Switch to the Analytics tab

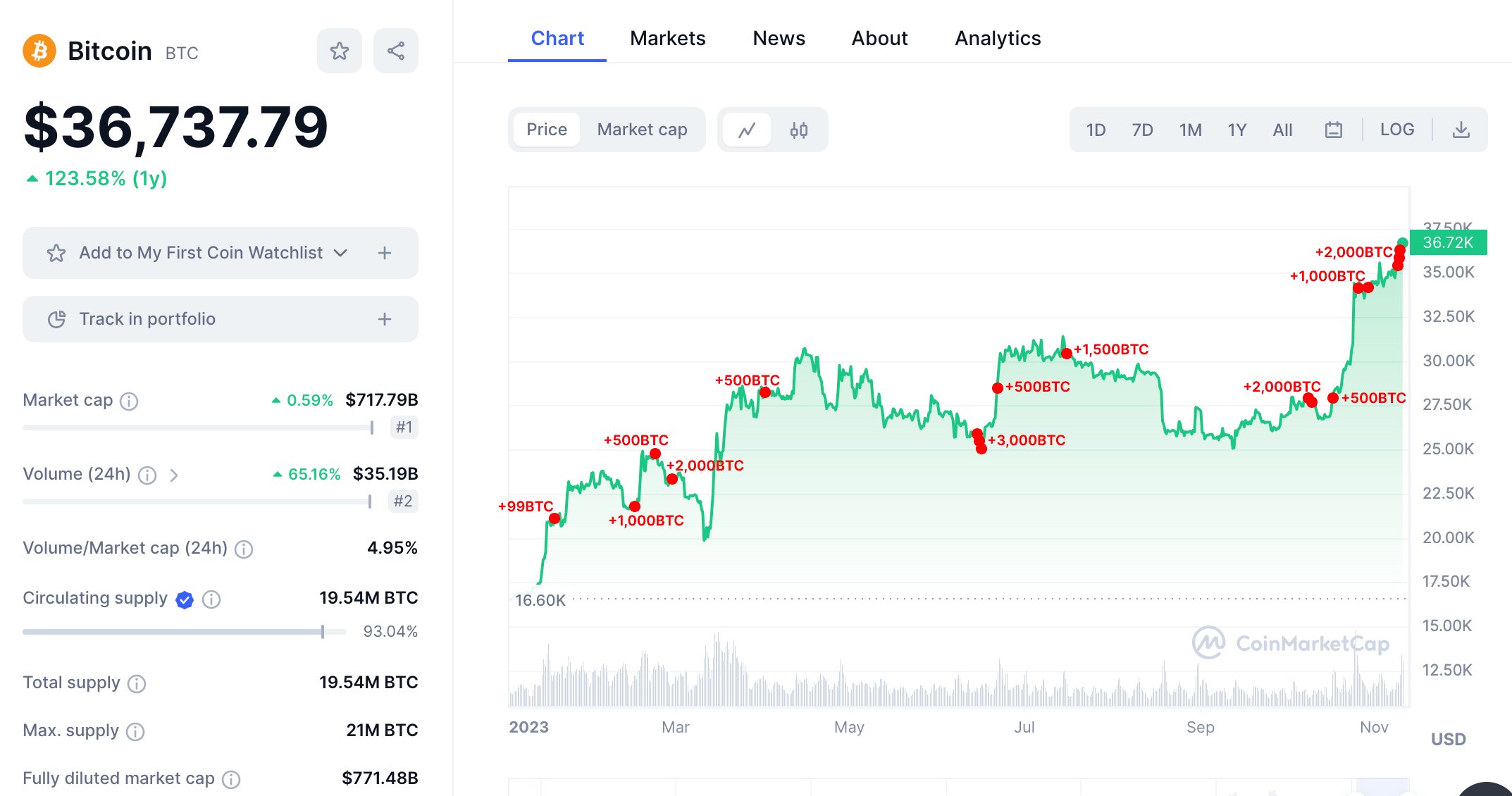tap(997, 38)
